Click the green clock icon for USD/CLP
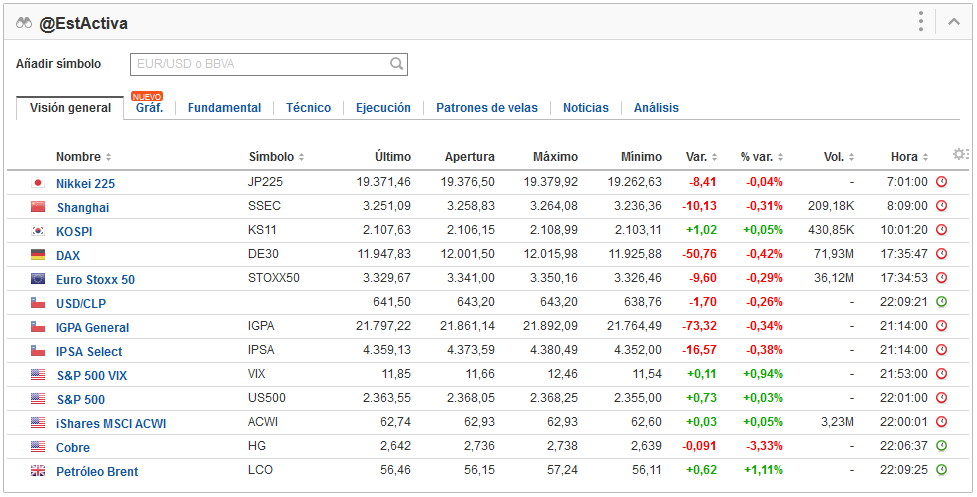Image resolution: width=977 pixels, height=497 pixels. pos(941,301)
